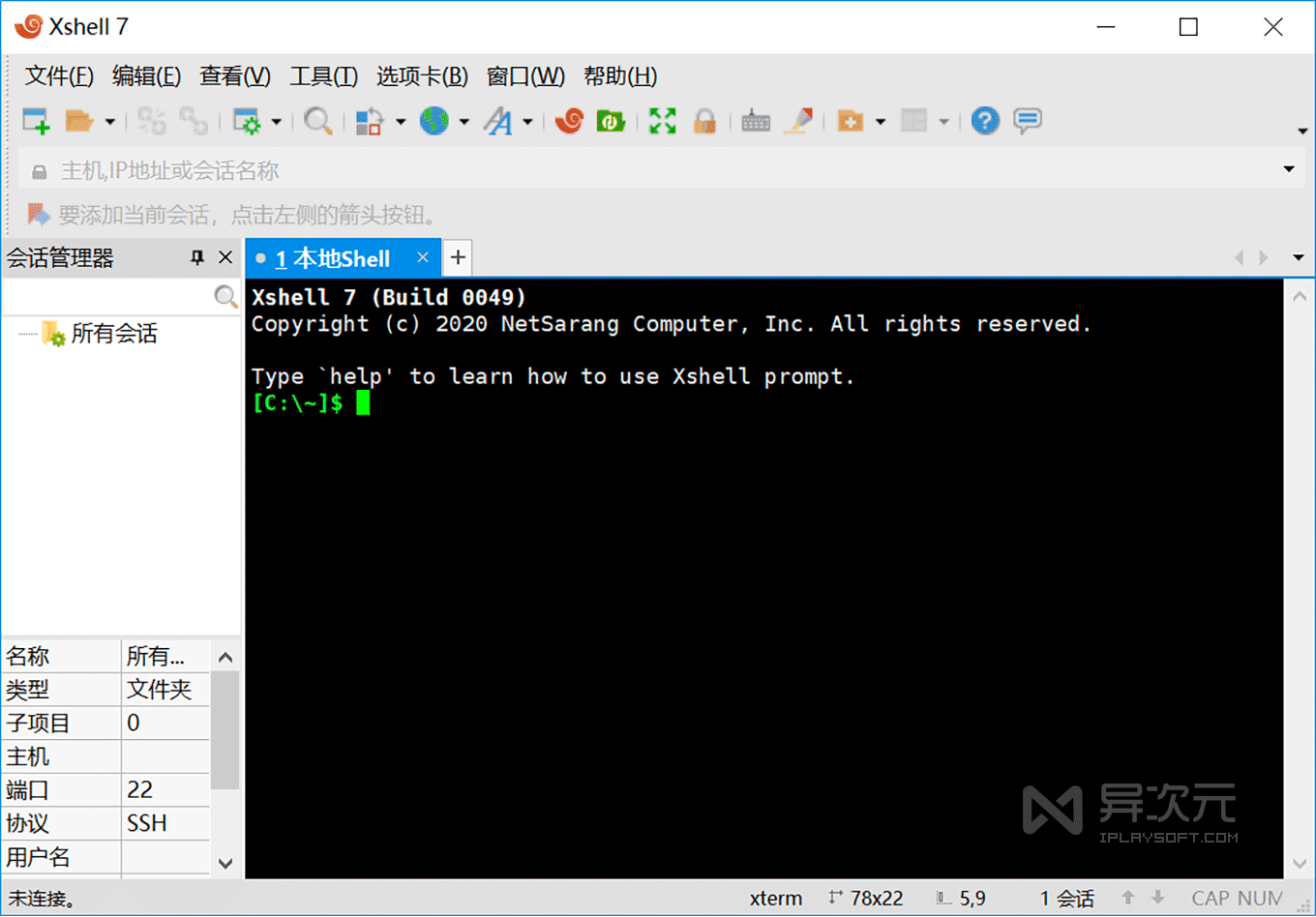Launch Xftp using its green toolbar icon

[612, 120]
